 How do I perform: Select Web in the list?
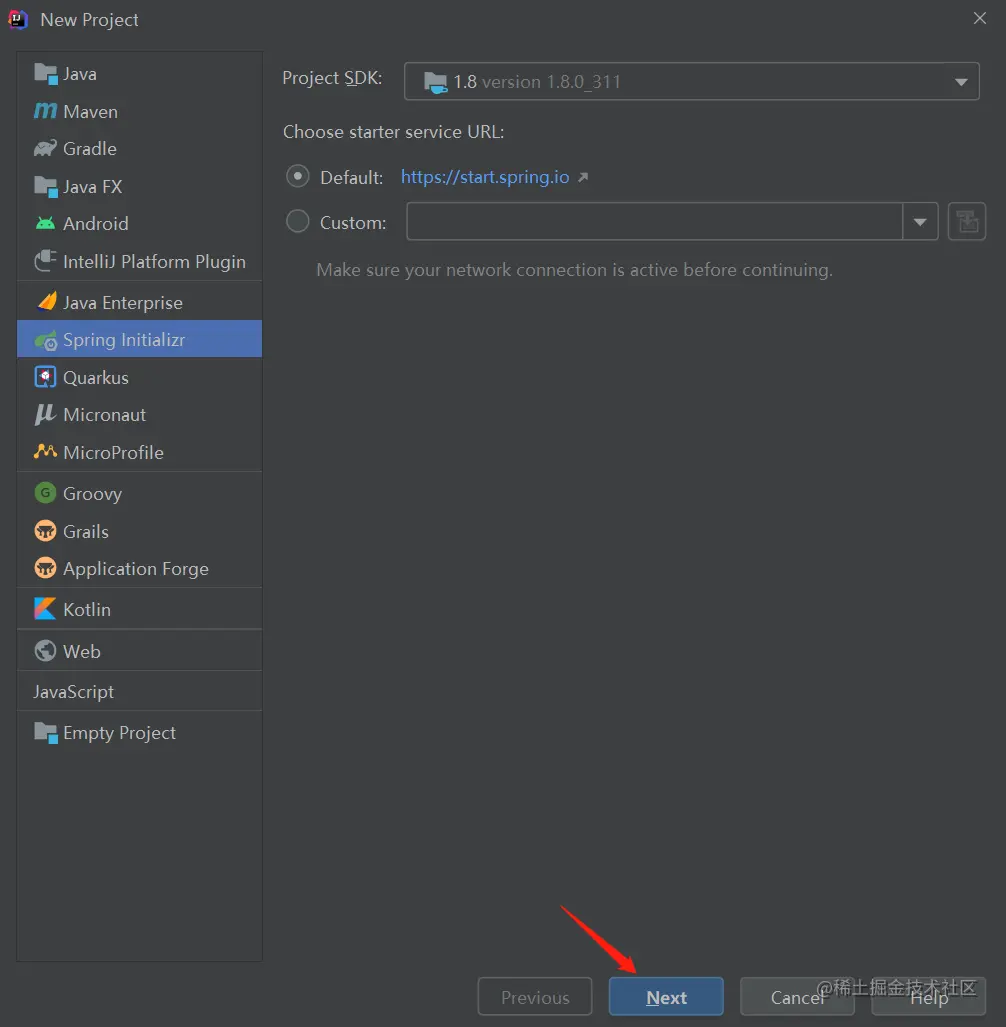point(140,651)
